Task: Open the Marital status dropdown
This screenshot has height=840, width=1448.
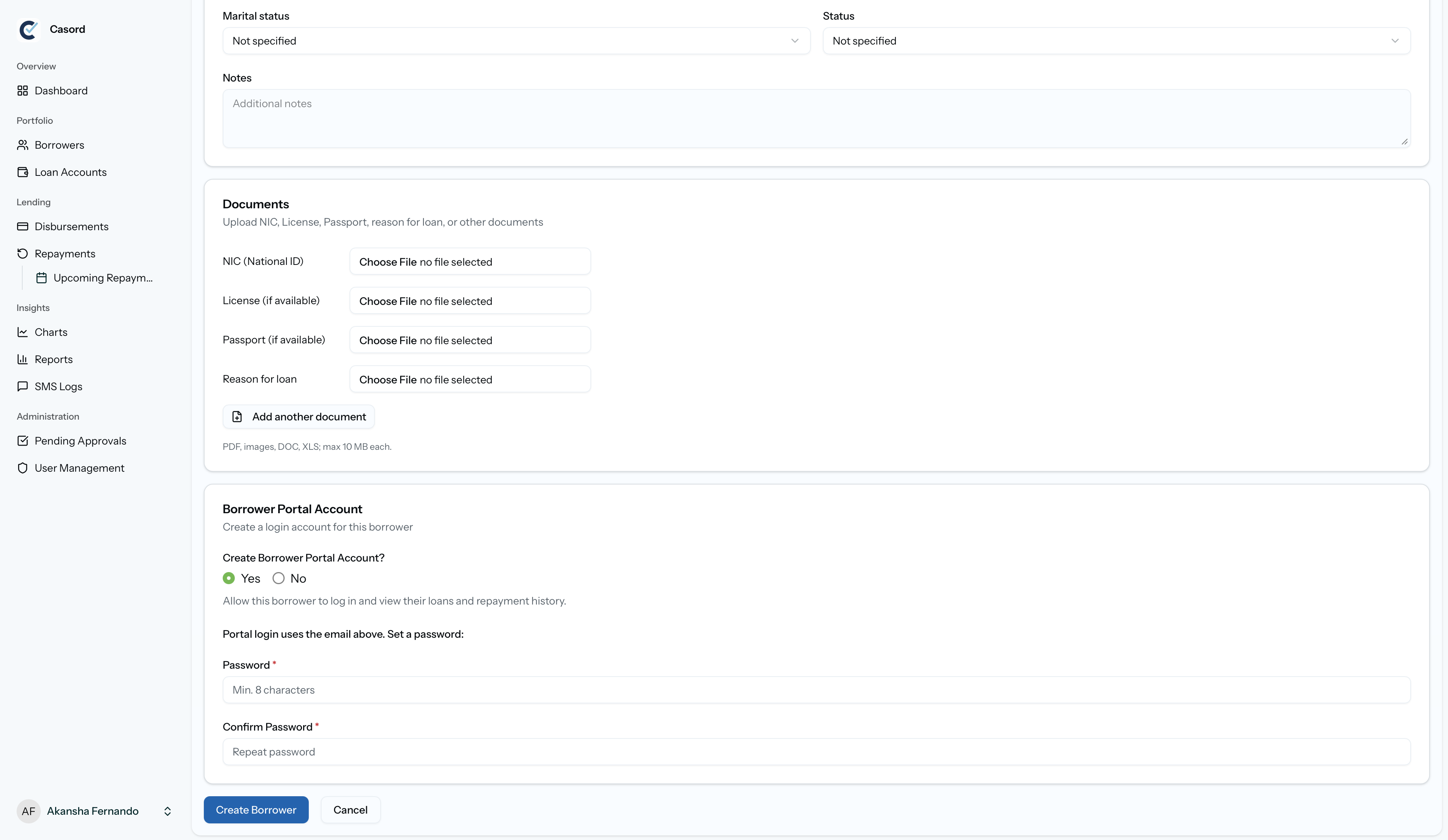Action: [x=515, y=41]
